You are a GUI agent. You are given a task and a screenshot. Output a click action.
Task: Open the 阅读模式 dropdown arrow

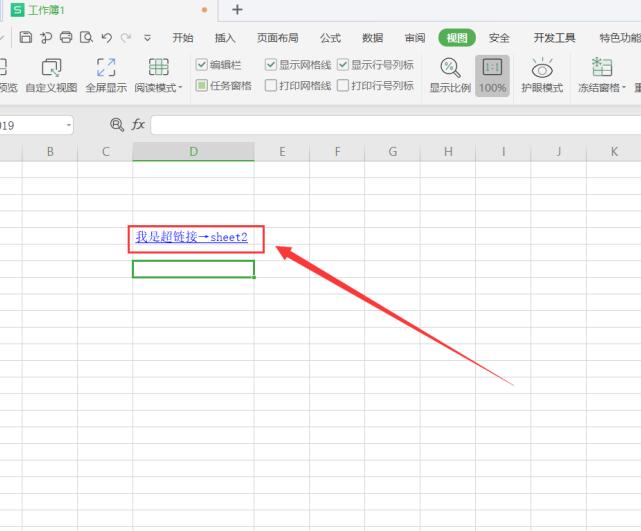180,87
